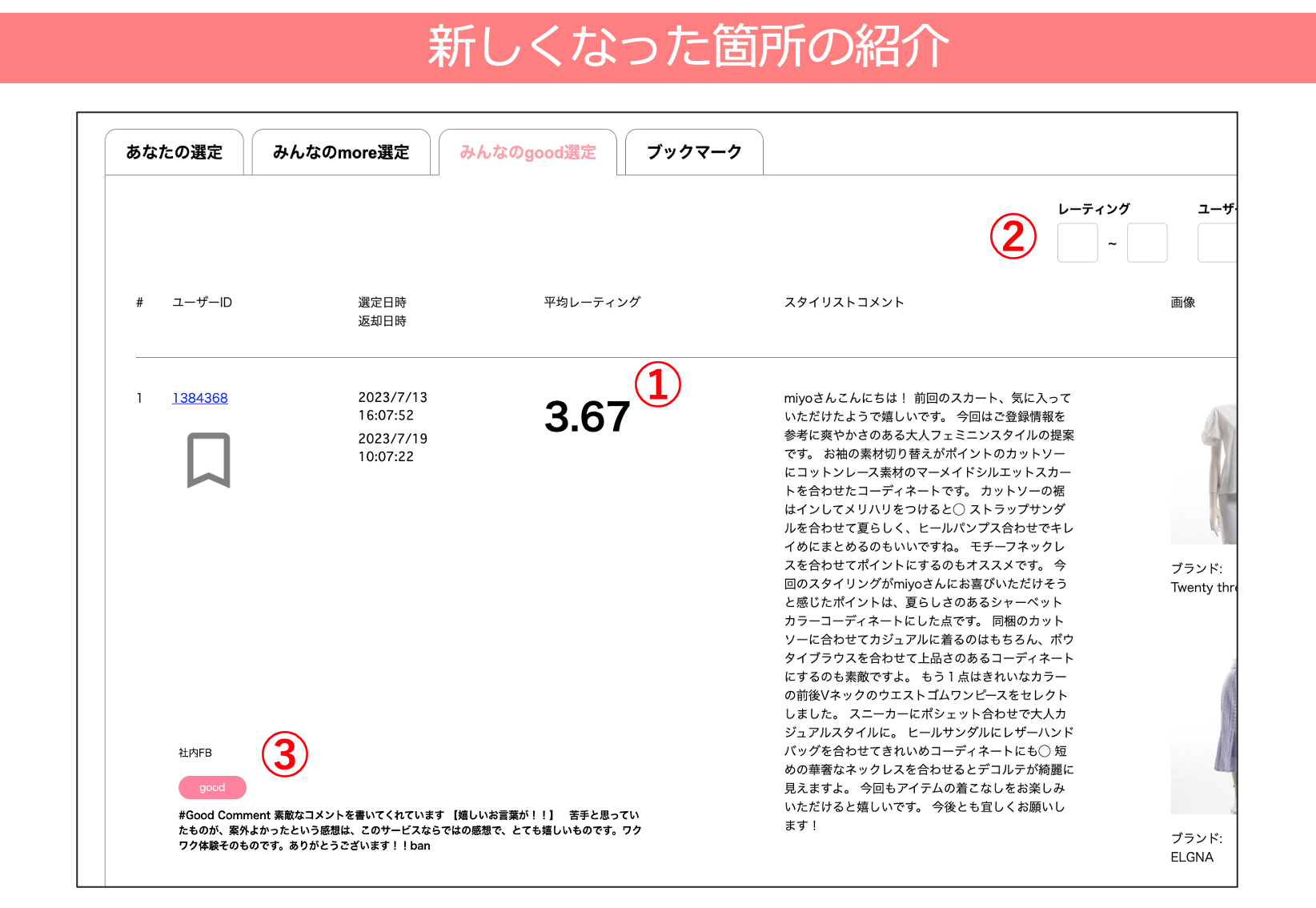
Task: Open the ELGNA skirt item image
Action: [1205, 737]
